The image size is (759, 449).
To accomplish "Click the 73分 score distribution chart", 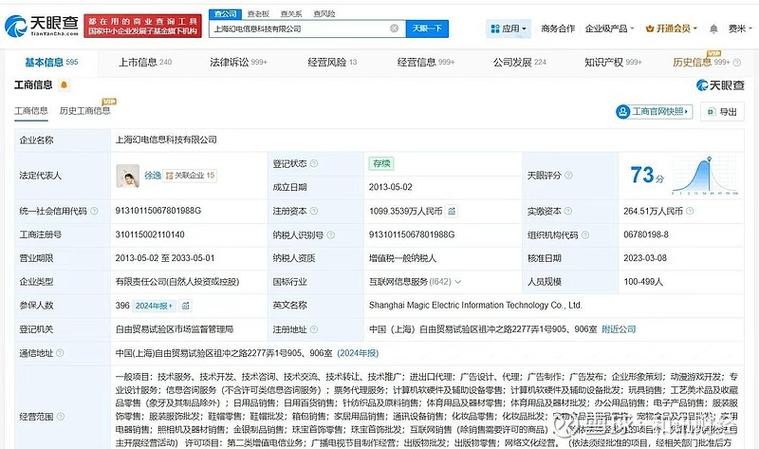I will point(705,175).
